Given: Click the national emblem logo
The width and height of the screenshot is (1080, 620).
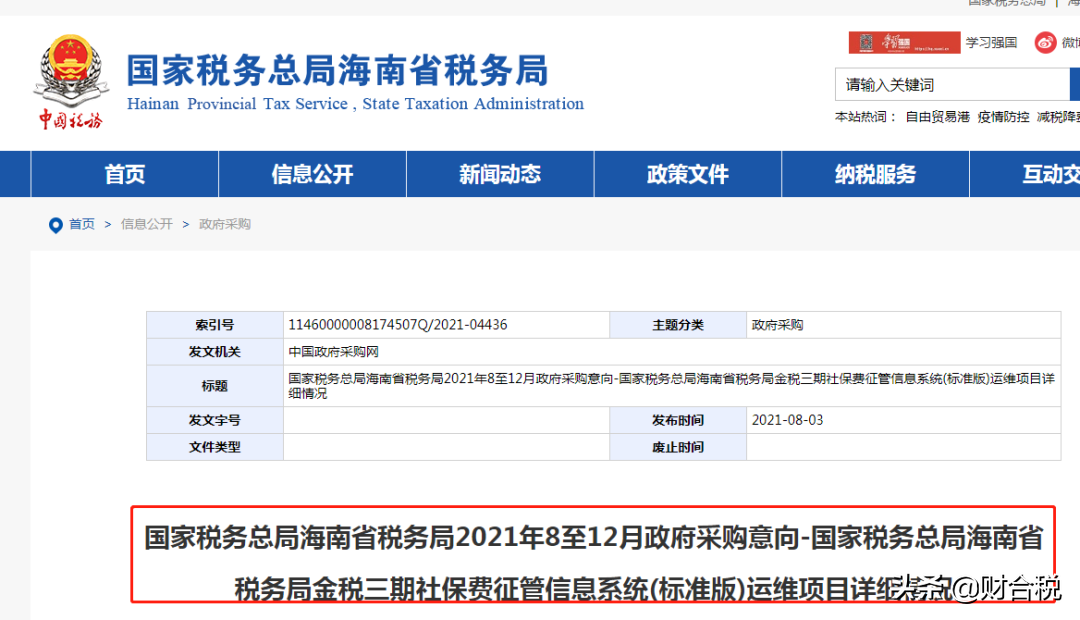Looking at the screenshot, I should (71, 81).
